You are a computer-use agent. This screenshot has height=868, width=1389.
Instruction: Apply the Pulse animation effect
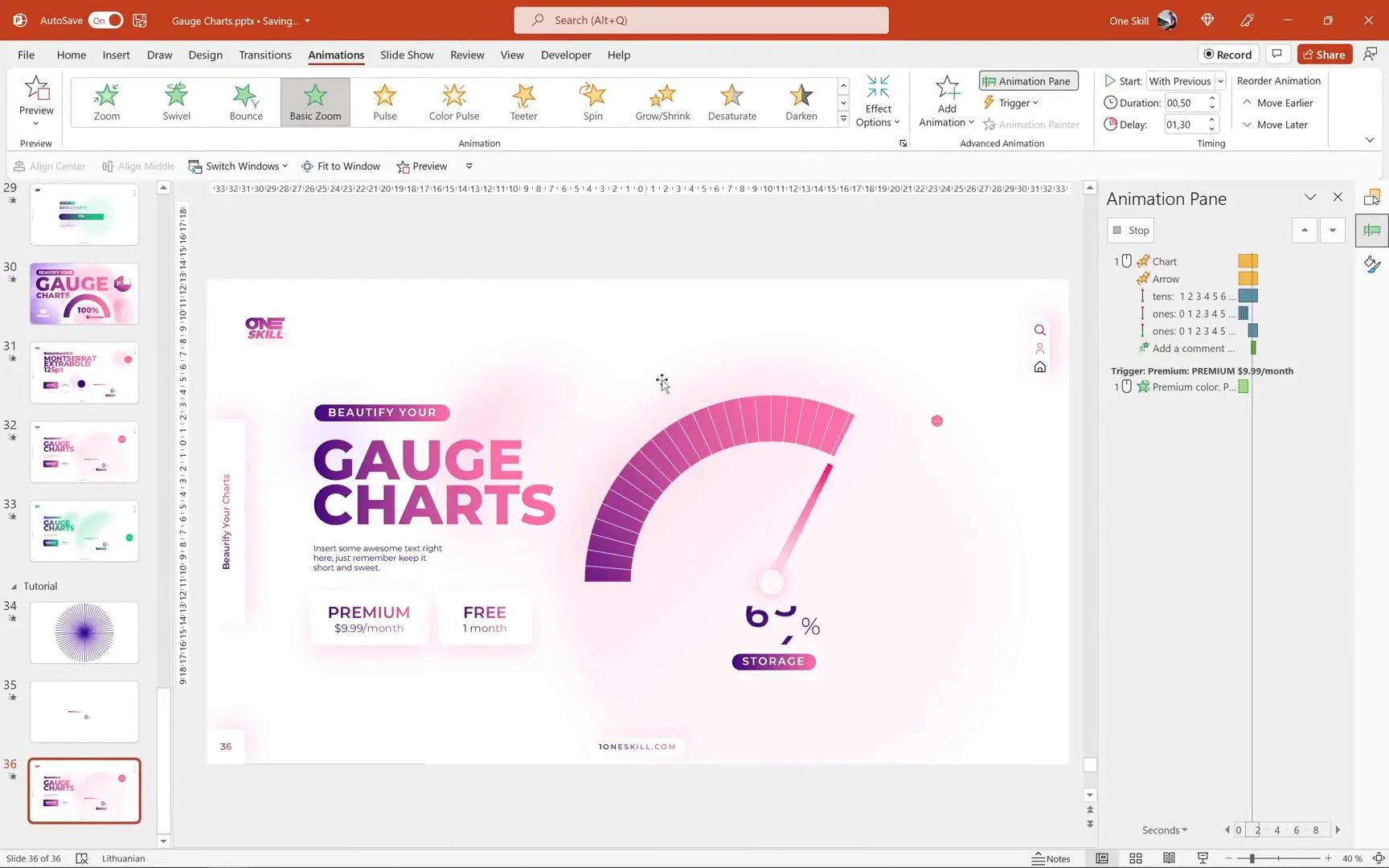click(x=384, y=101)
